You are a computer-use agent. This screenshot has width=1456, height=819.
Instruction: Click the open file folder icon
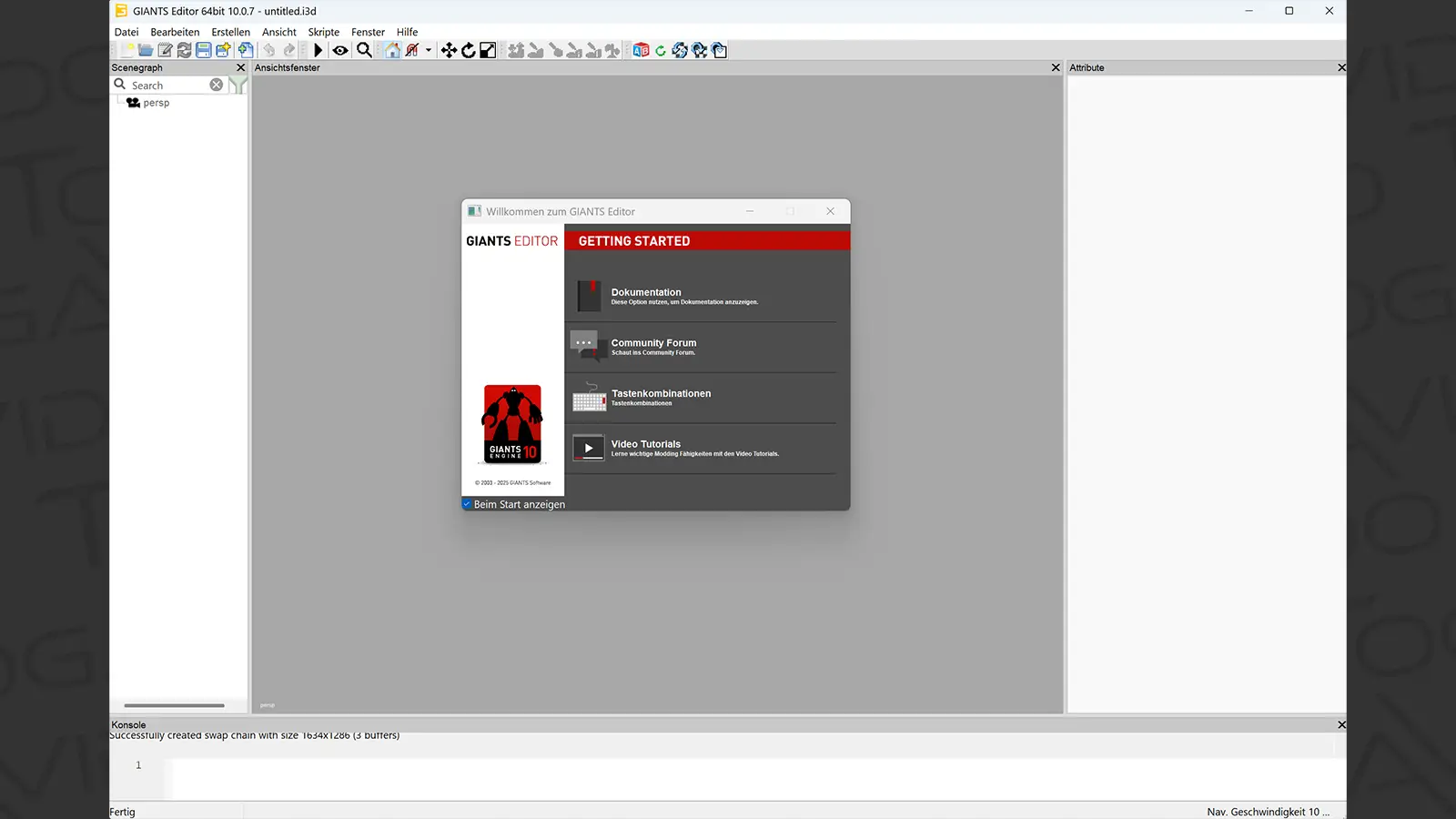click(146, 51)
